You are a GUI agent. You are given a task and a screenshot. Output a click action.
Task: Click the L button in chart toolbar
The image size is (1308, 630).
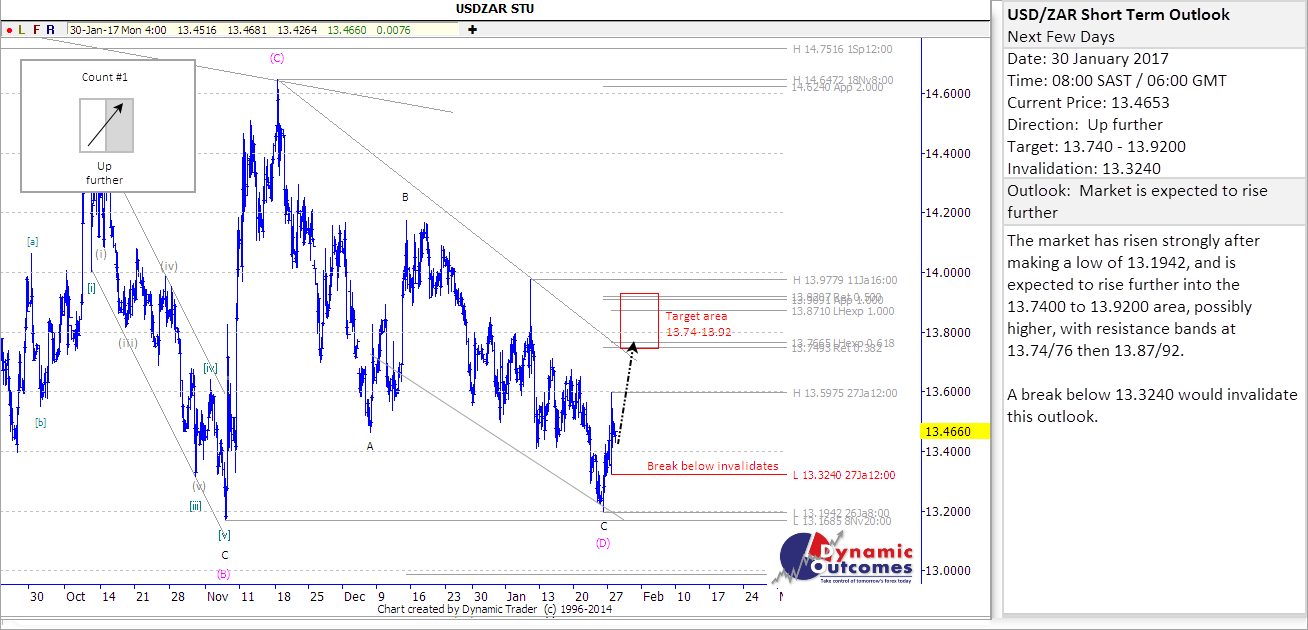[22, 30]
